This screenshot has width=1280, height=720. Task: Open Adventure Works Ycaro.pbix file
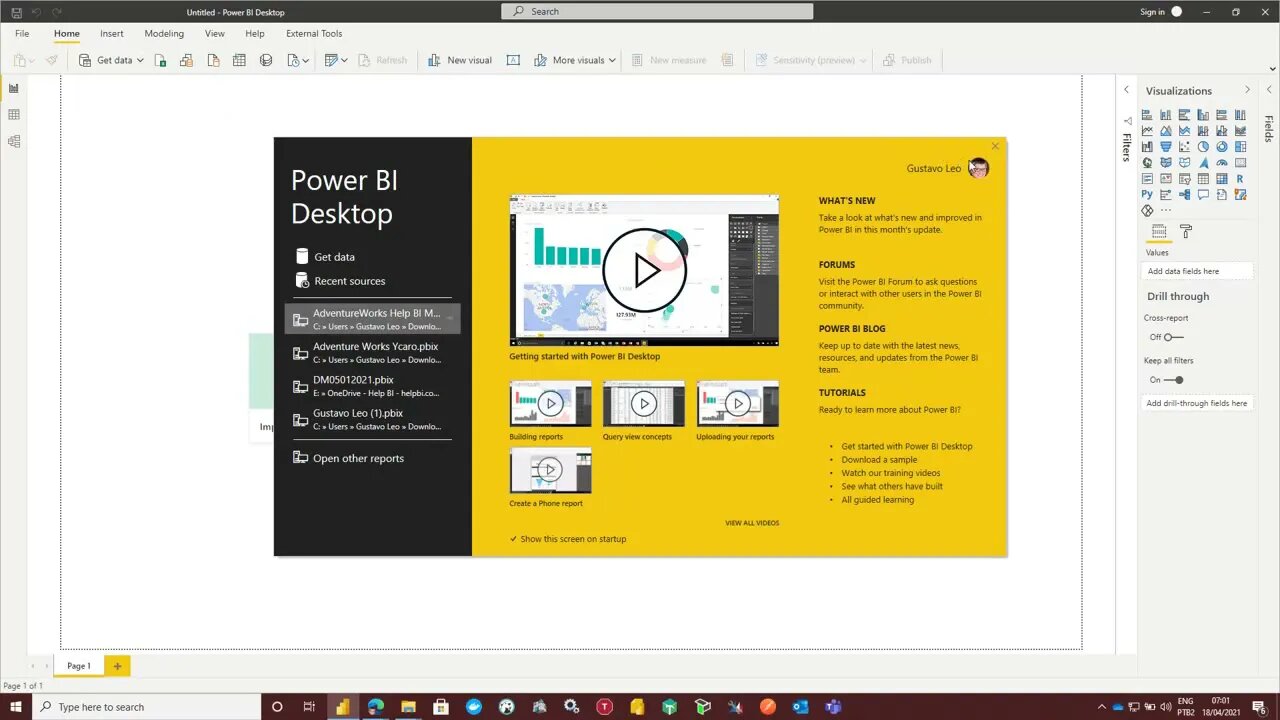click(x=372, y=352)
